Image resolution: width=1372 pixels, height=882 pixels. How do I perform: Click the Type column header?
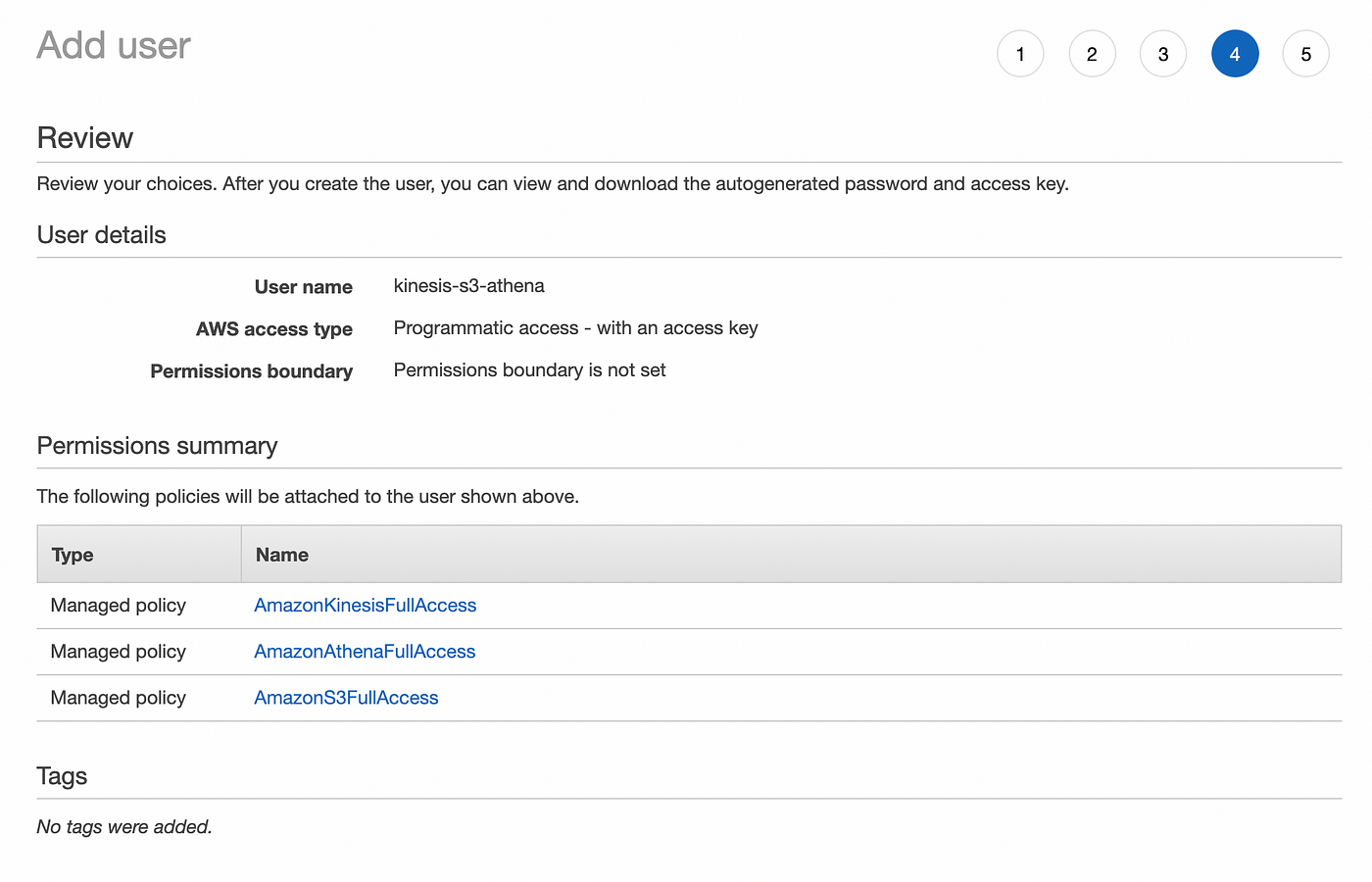139,555
